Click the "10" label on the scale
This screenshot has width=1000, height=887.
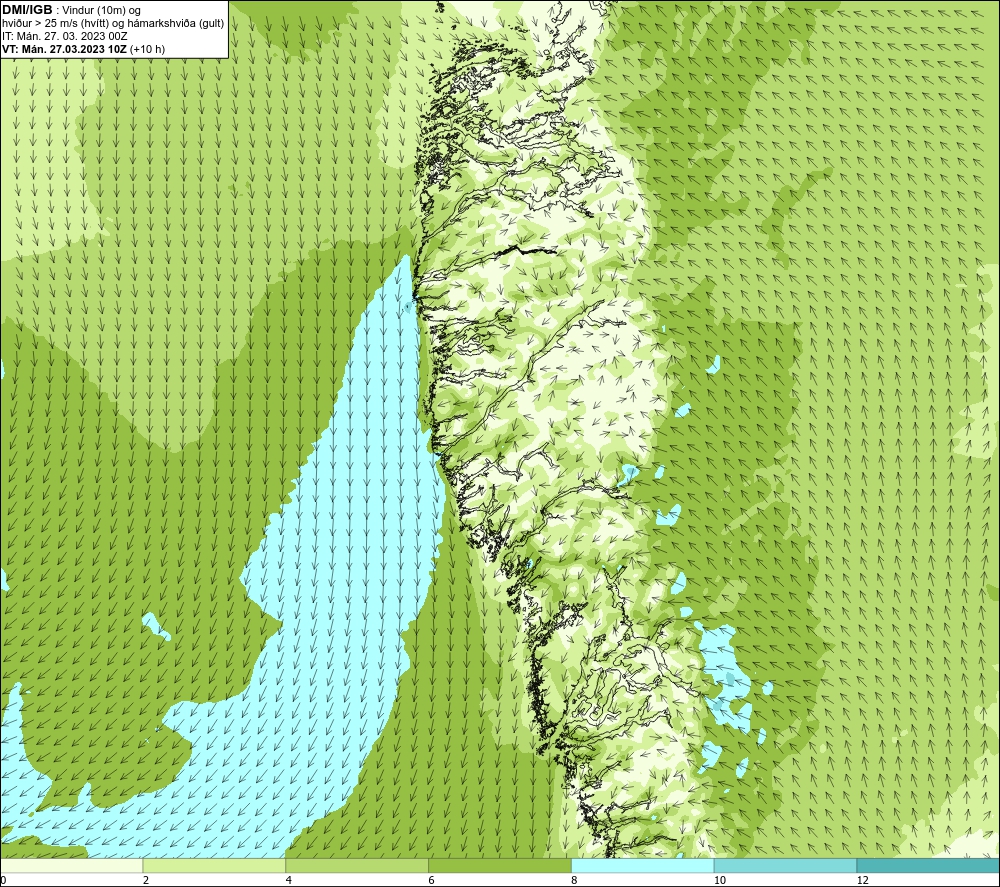[720, 880]
